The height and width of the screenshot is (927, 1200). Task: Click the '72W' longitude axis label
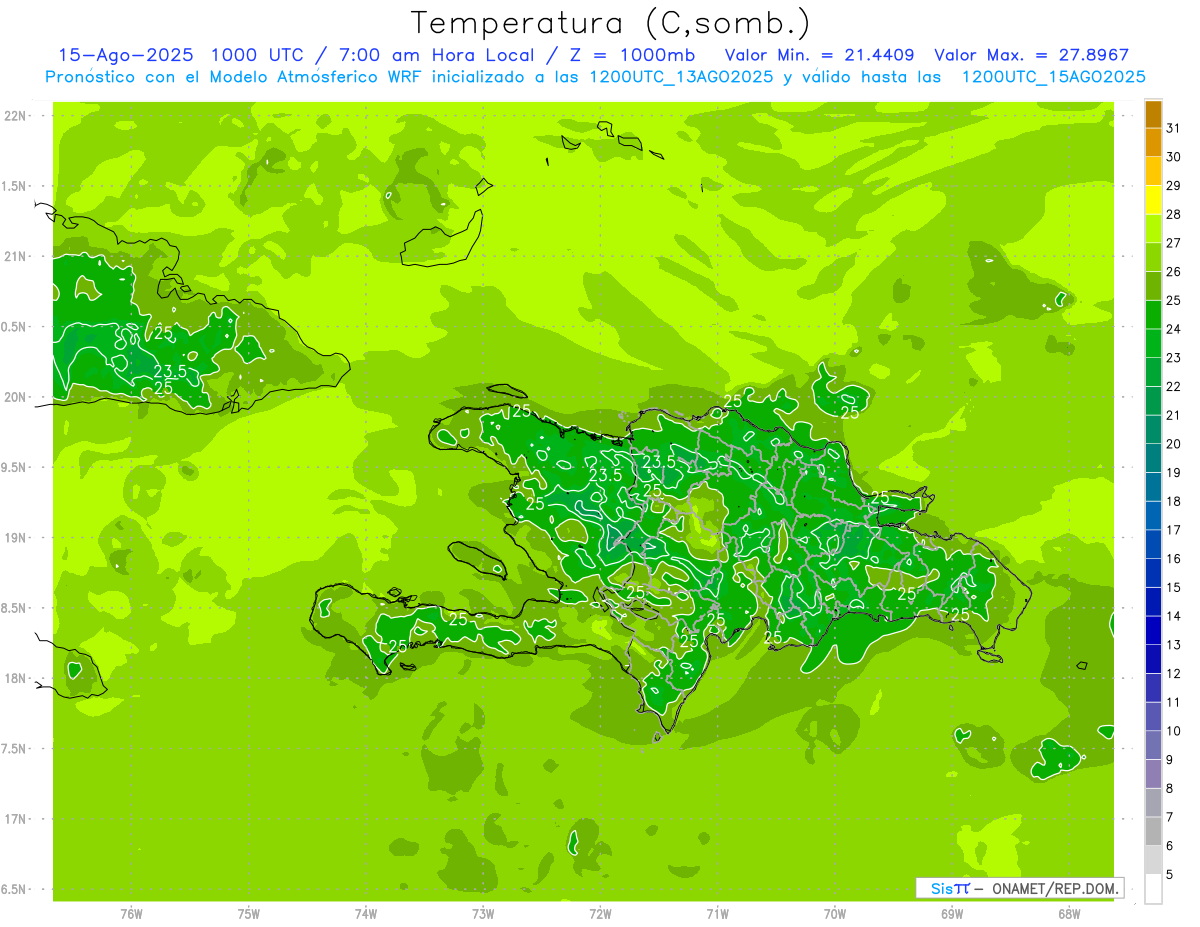tap(600, 913)
